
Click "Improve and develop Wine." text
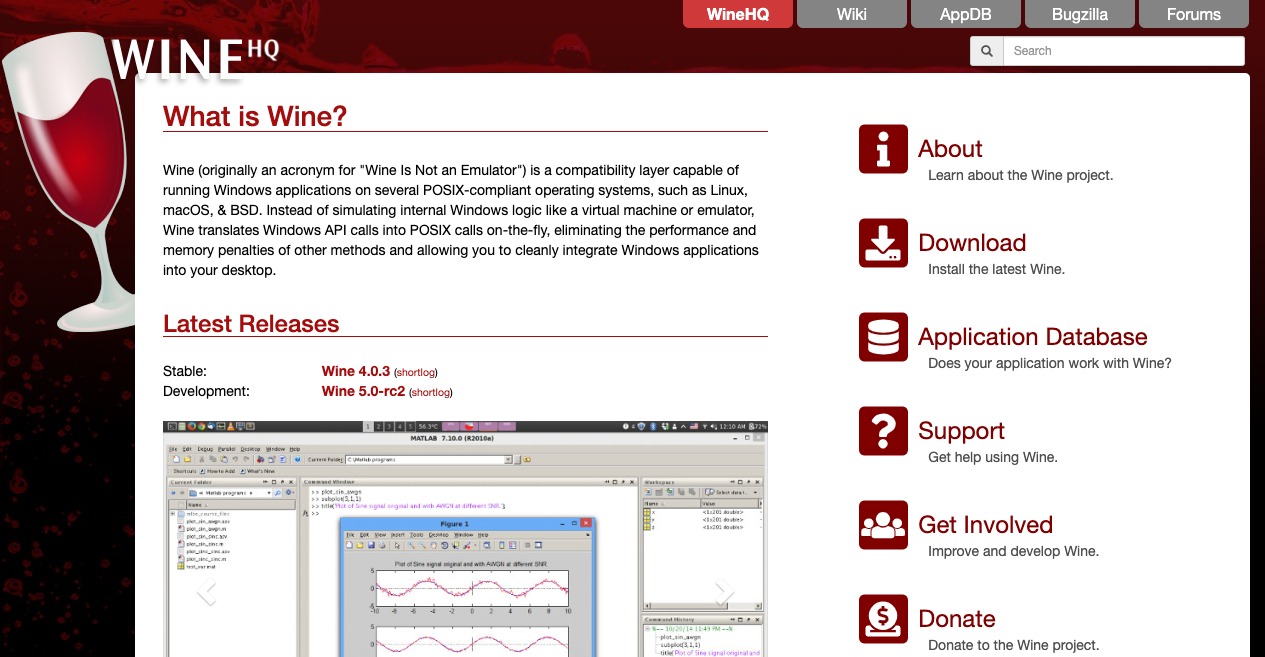[x=1013, y=551]
